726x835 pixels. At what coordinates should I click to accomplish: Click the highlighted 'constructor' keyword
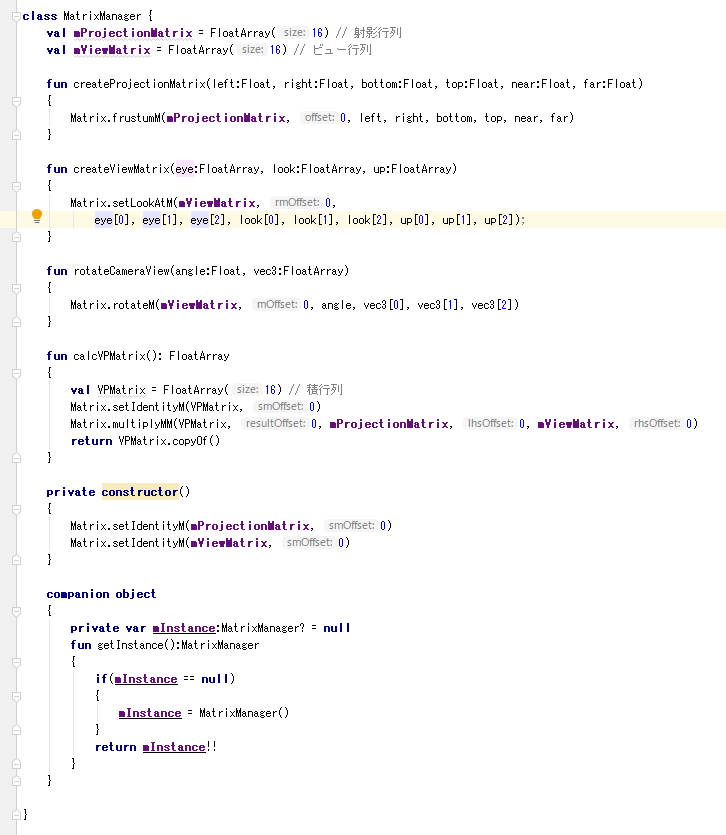pyautogui.click(x=140, y=492)
